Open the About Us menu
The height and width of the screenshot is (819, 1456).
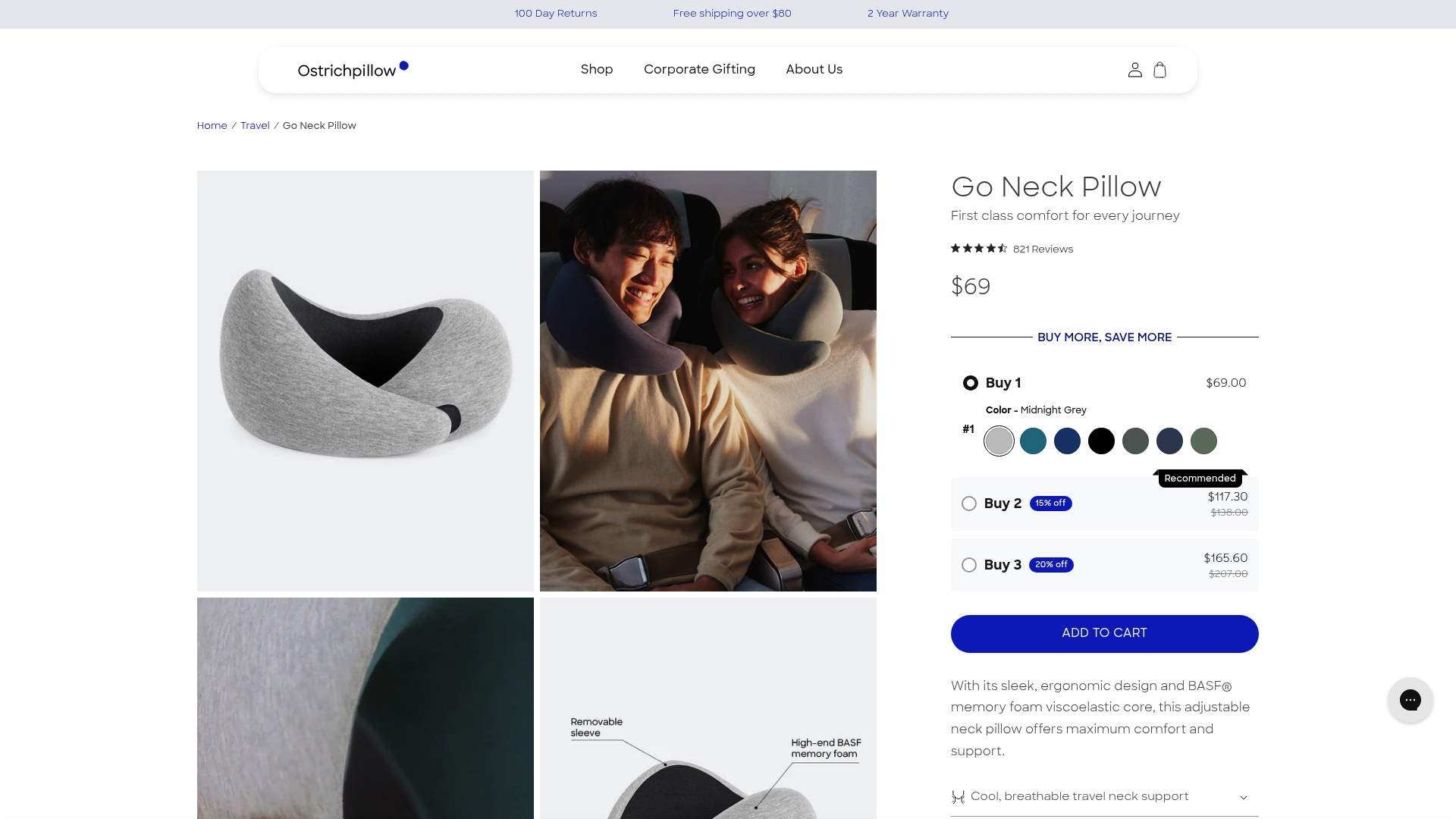814,69
